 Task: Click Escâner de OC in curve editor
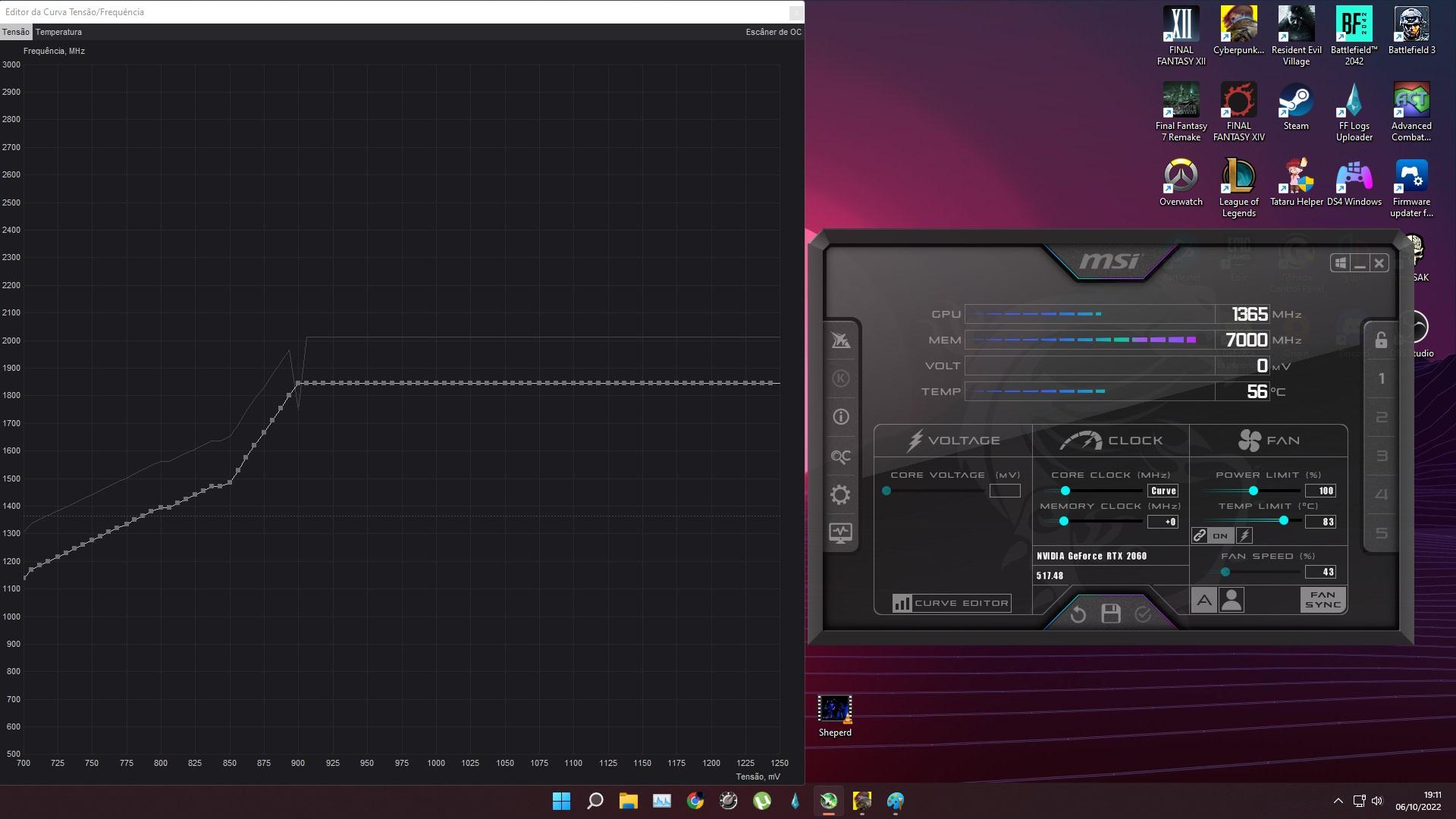click(x=773, y=32)
